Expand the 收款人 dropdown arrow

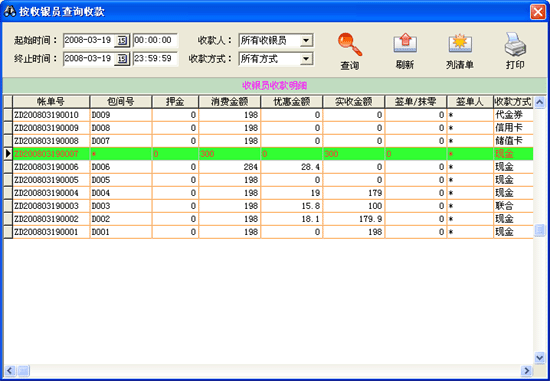(306, 40)
